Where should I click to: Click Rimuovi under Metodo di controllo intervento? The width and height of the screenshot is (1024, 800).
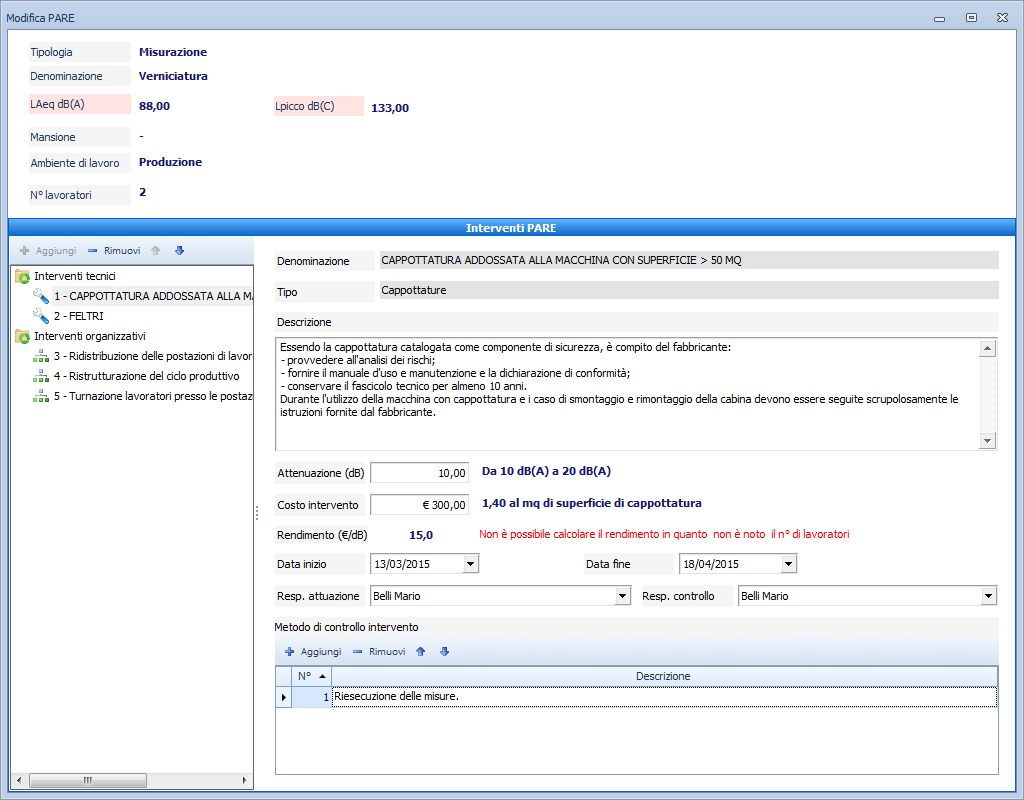click(387, 652)
